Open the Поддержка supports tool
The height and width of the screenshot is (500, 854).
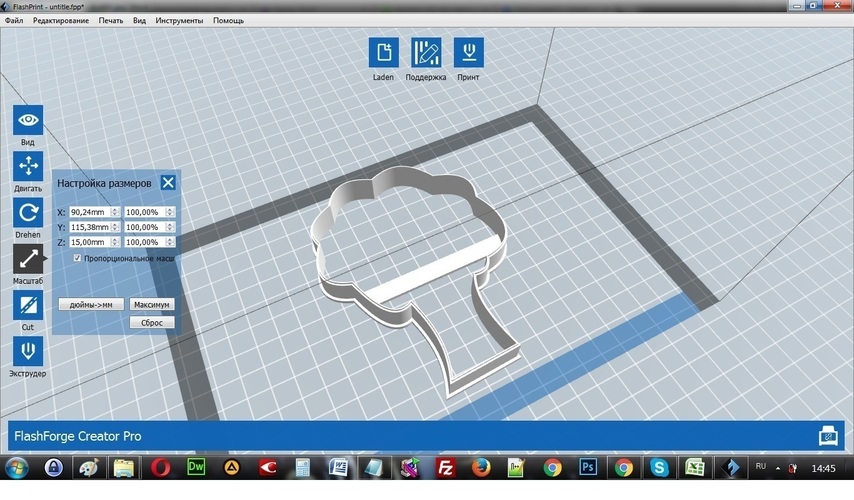426,52
